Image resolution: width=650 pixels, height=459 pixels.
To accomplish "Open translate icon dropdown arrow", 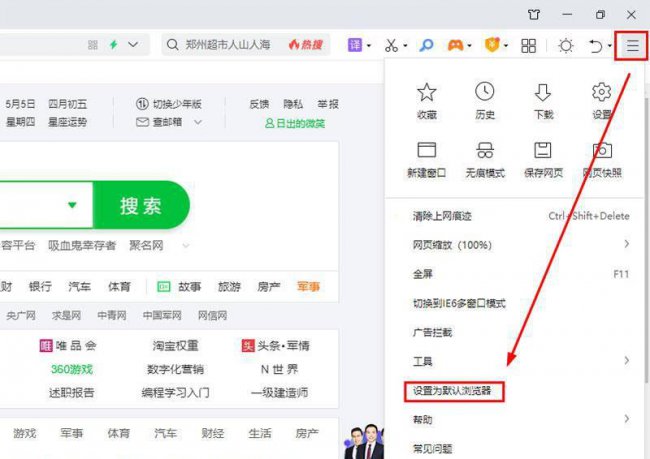I will pyautogui.click(x=369, y=46).
